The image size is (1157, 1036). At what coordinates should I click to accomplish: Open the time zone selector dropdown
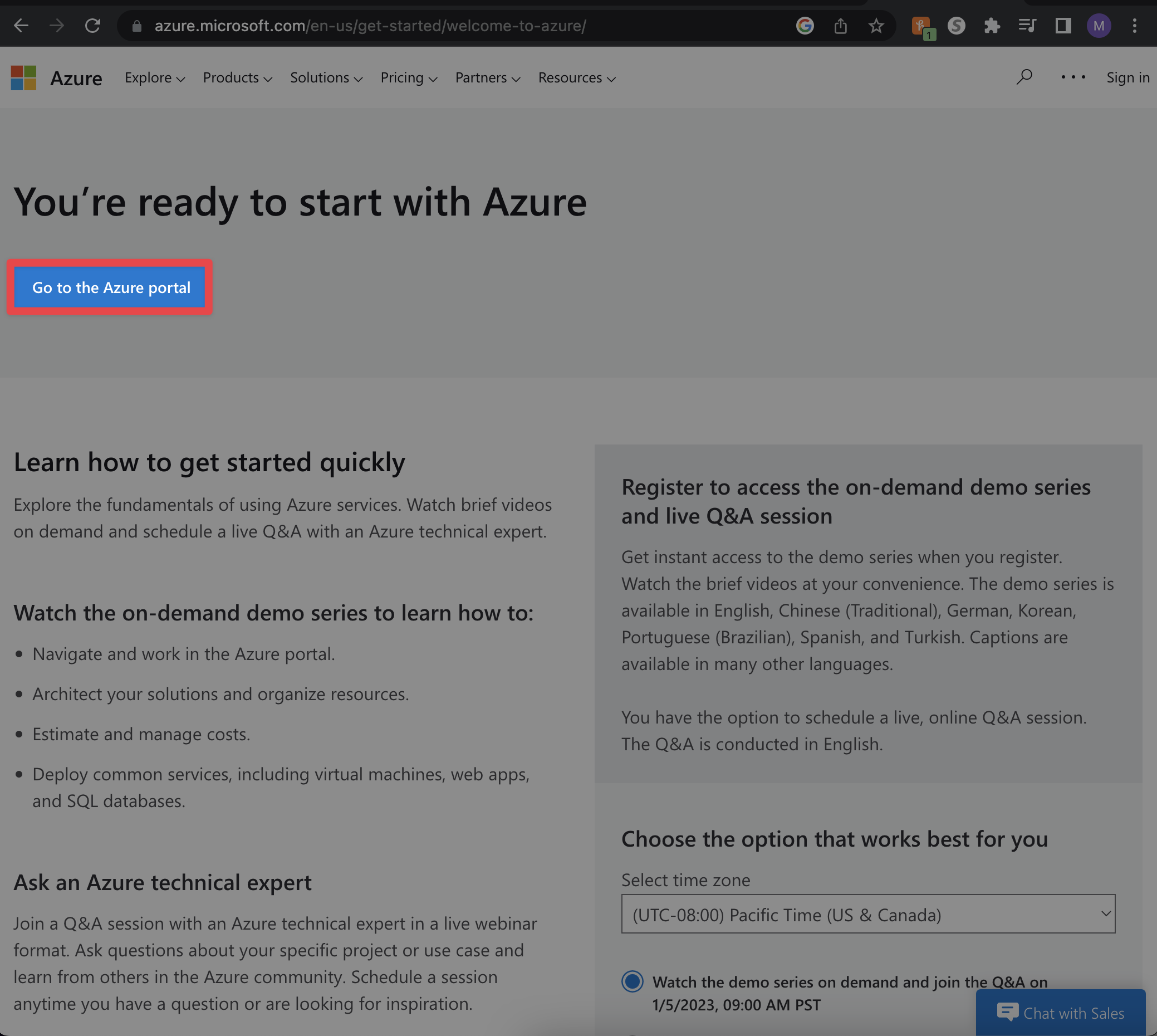pos(867,913)
